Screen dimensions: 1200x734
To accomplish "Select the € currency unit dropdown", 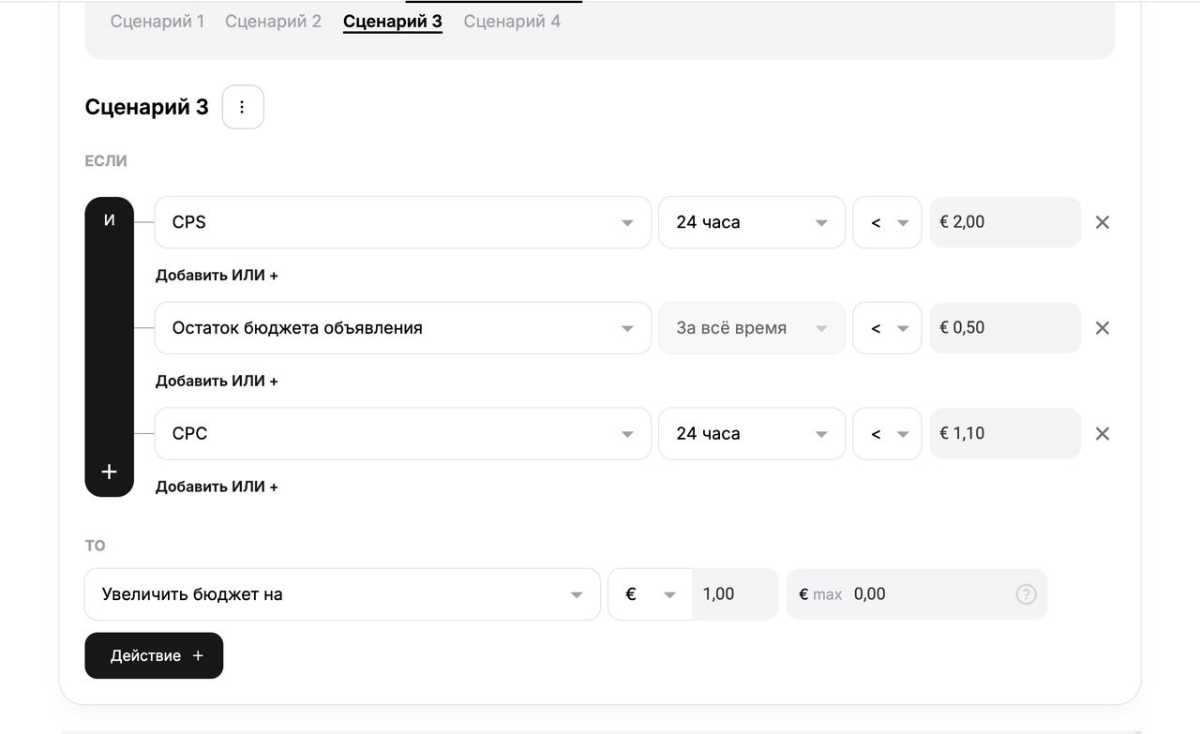I will click(x=649, y=595).
